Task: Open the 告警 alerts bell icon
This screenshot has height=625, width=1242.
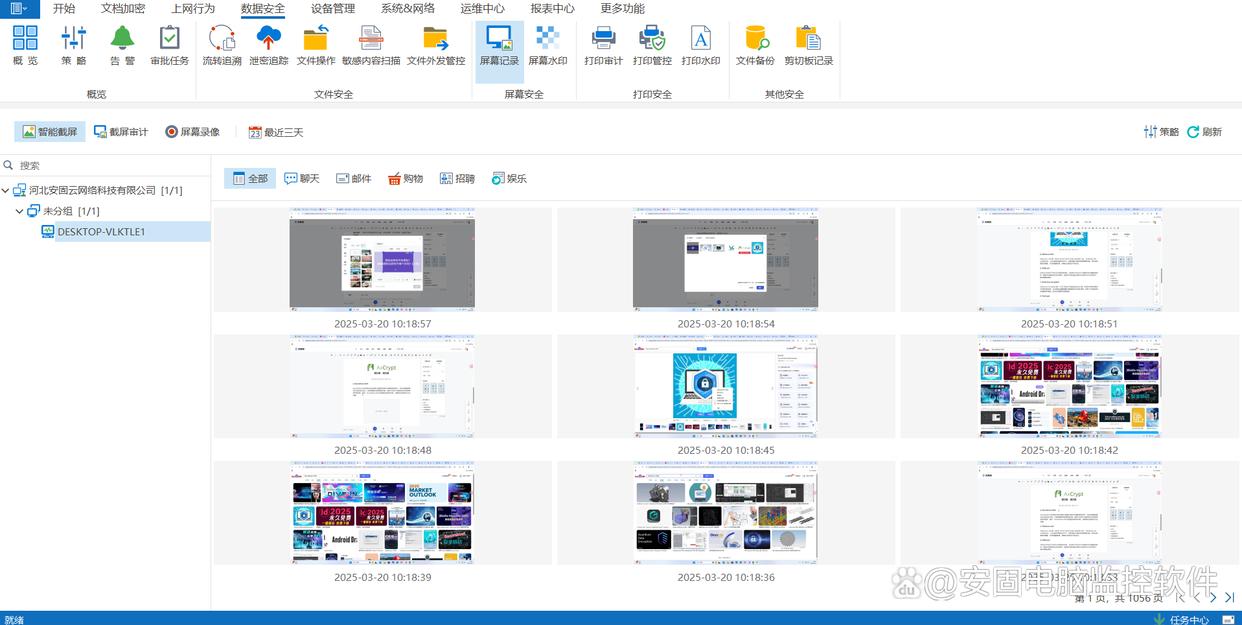Action: click(x=122, y=45)
